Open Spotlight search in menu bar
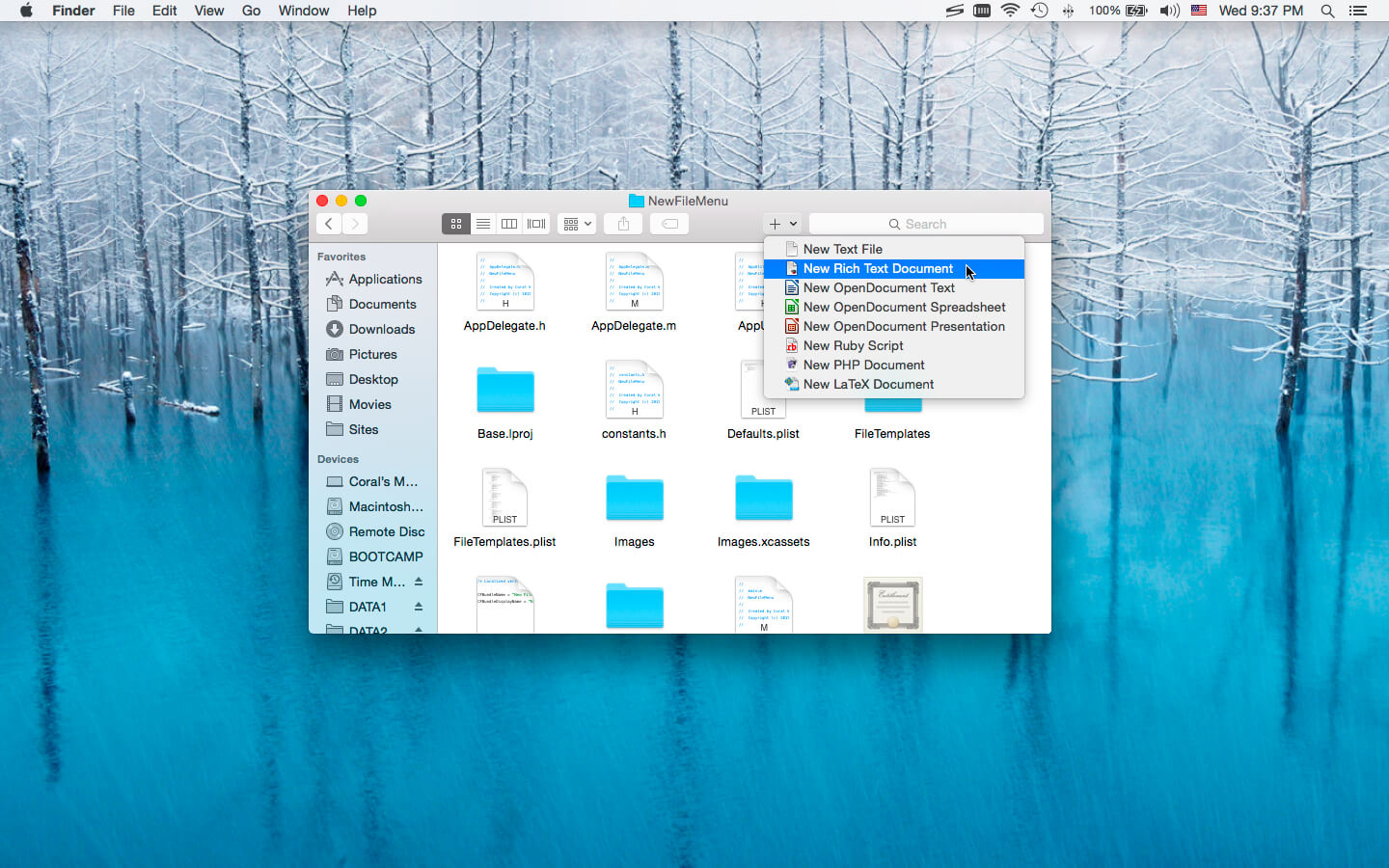This screenshot has width=1389, height=868. pyautogui.click(x=1327, y=11)
